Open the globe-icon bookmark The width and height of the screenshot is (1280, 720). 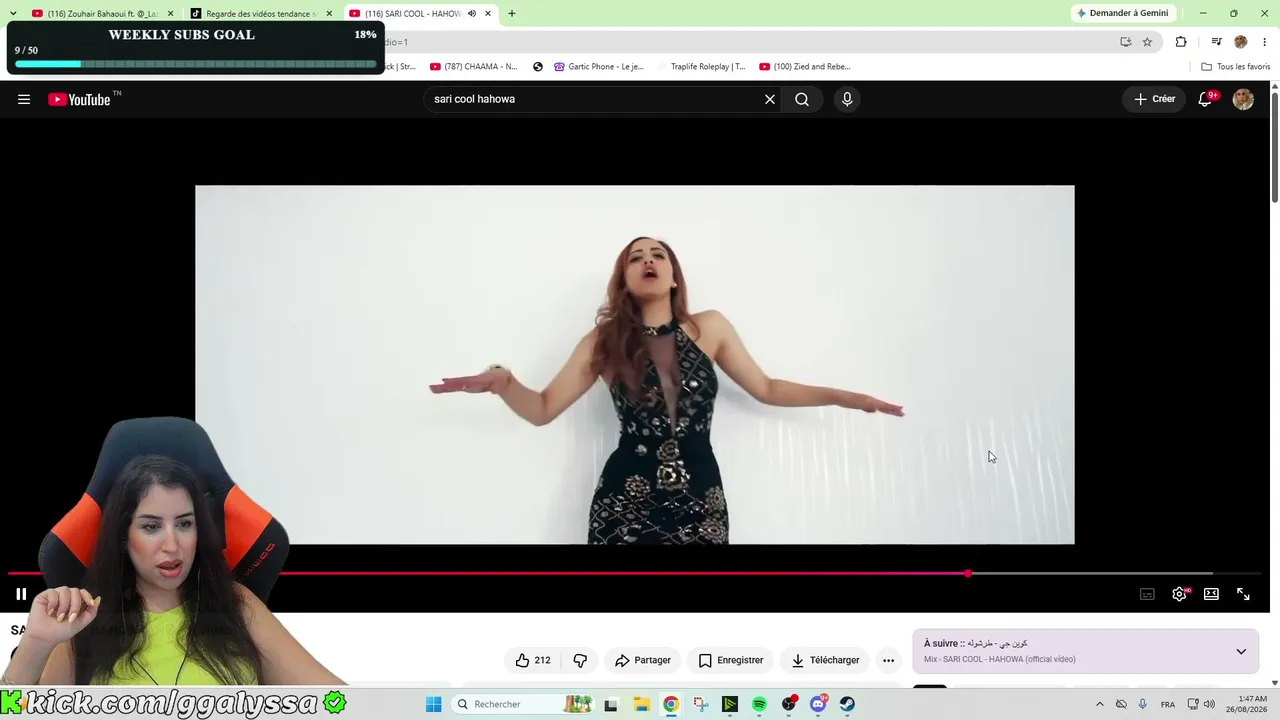point(538,67)
